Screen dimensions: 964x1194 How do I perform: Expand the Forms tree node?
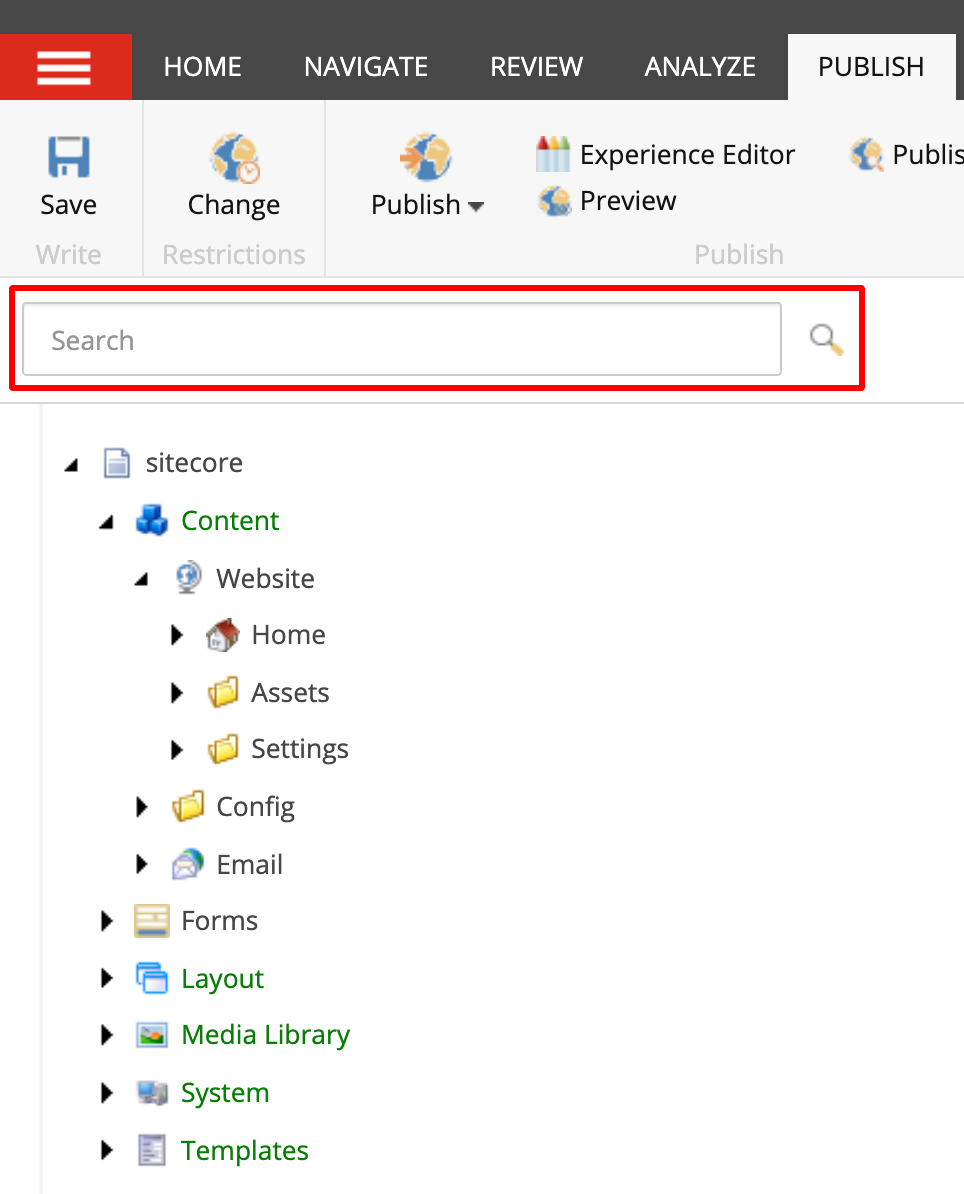[107, 921]
